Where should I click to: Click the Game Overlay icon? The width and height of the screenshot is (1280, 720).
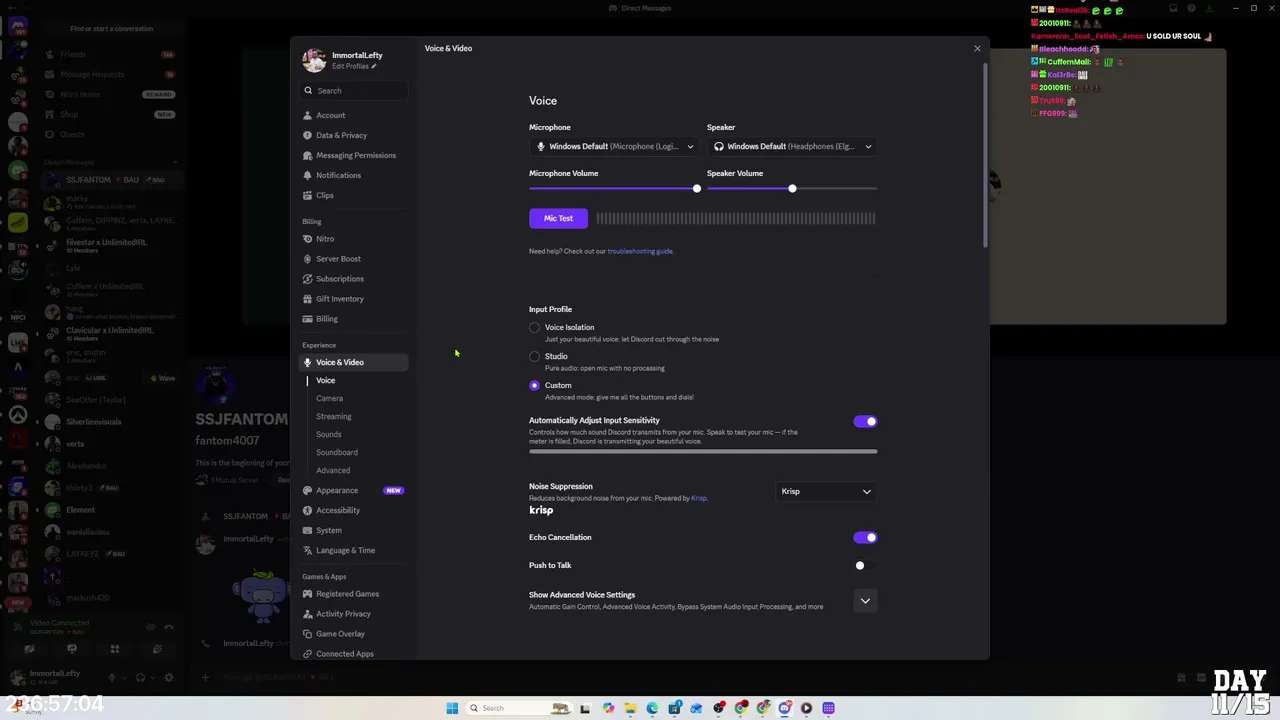[308, 634]
